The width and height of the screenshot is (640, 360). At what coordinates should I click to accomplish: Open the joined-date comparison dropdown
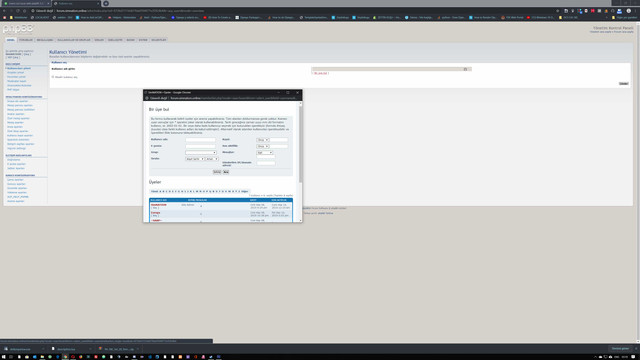(262, 140)
